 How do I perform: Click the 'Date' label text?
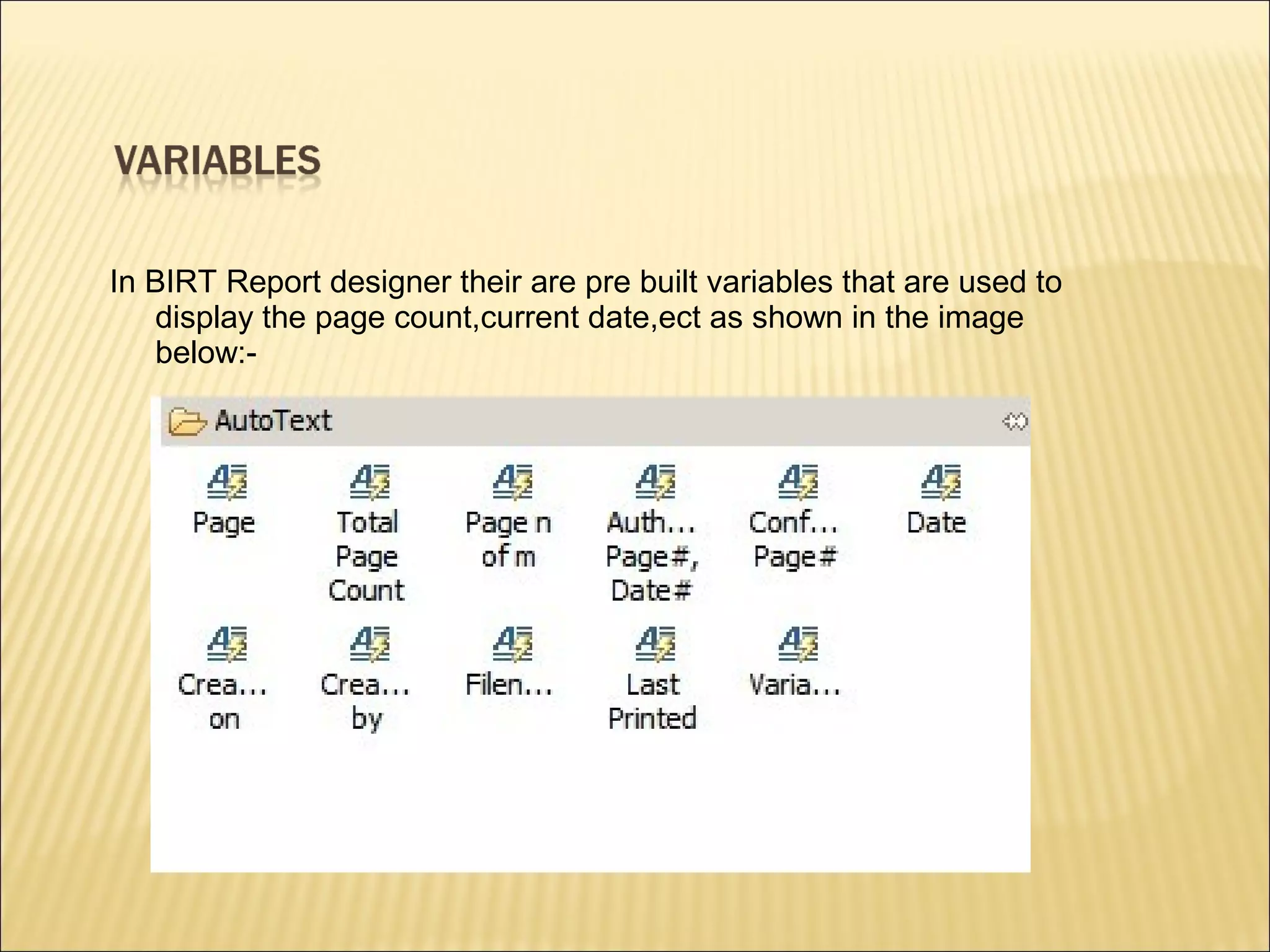pyautogui.click(x=936, y=522)
